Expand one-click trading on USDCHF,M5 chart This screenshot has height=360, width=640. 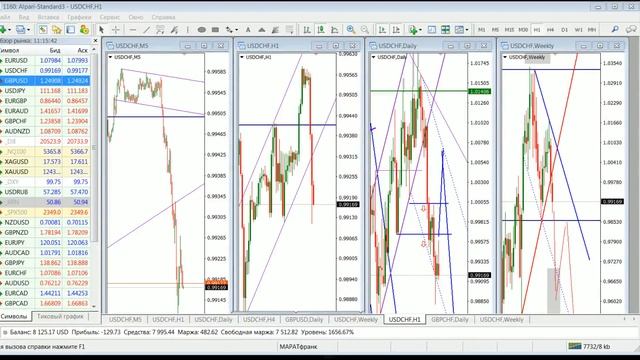pos(111,57)
